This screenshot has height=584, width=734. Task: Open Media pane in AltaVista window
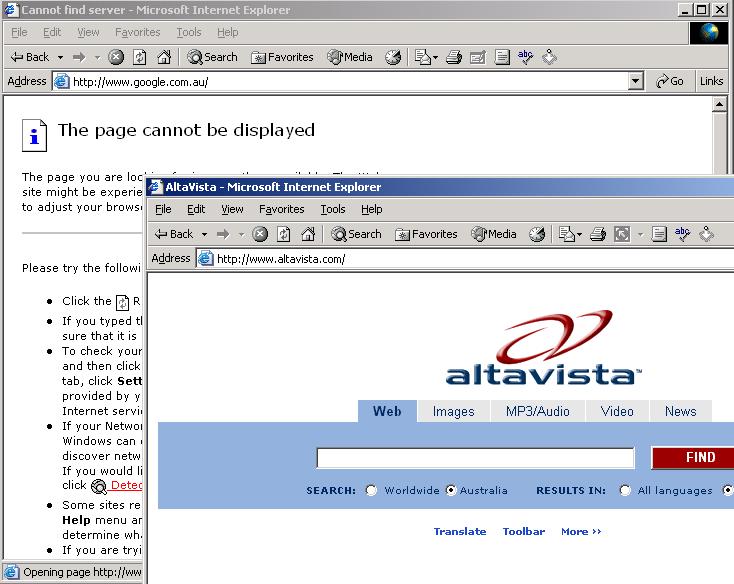click(494, 234)
